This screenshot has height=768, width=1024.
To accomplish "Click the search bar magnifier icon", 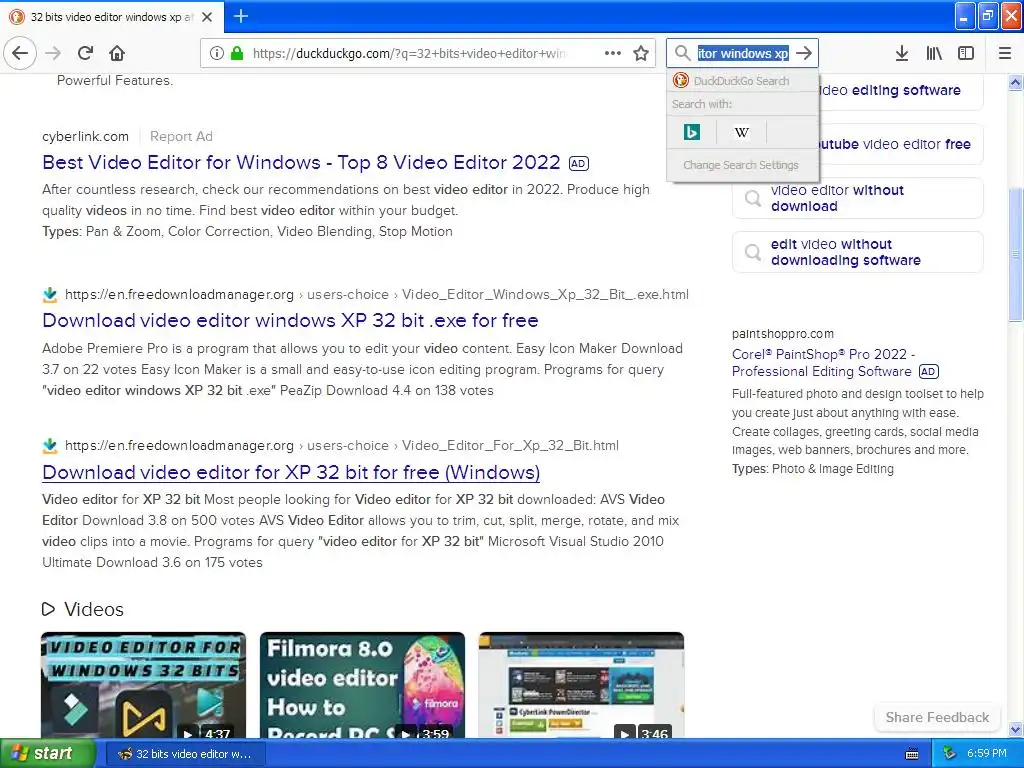I will tap(682, 53).
